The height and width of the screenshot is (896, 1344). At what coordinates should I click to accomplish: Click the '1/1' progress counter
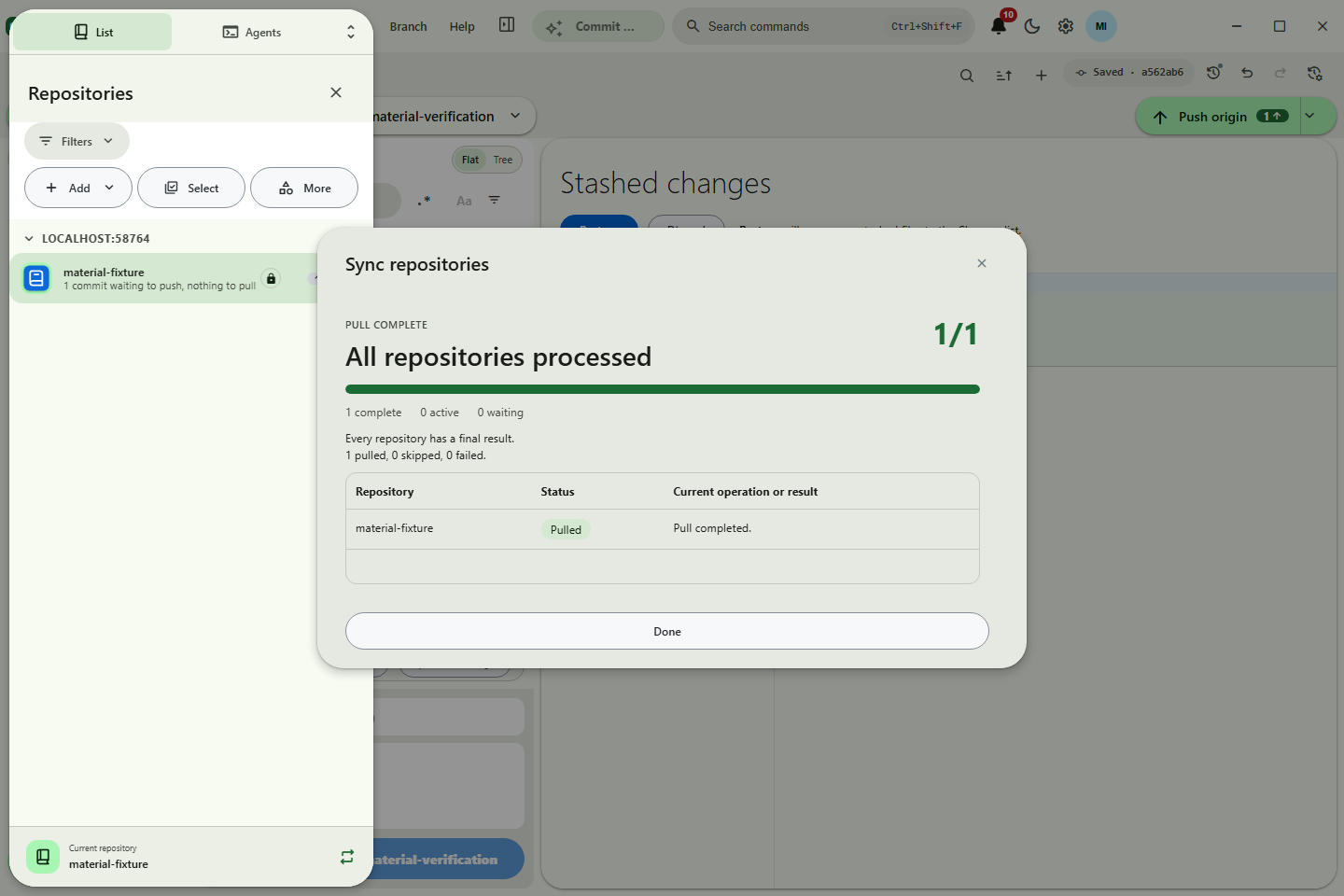(956, 334)
